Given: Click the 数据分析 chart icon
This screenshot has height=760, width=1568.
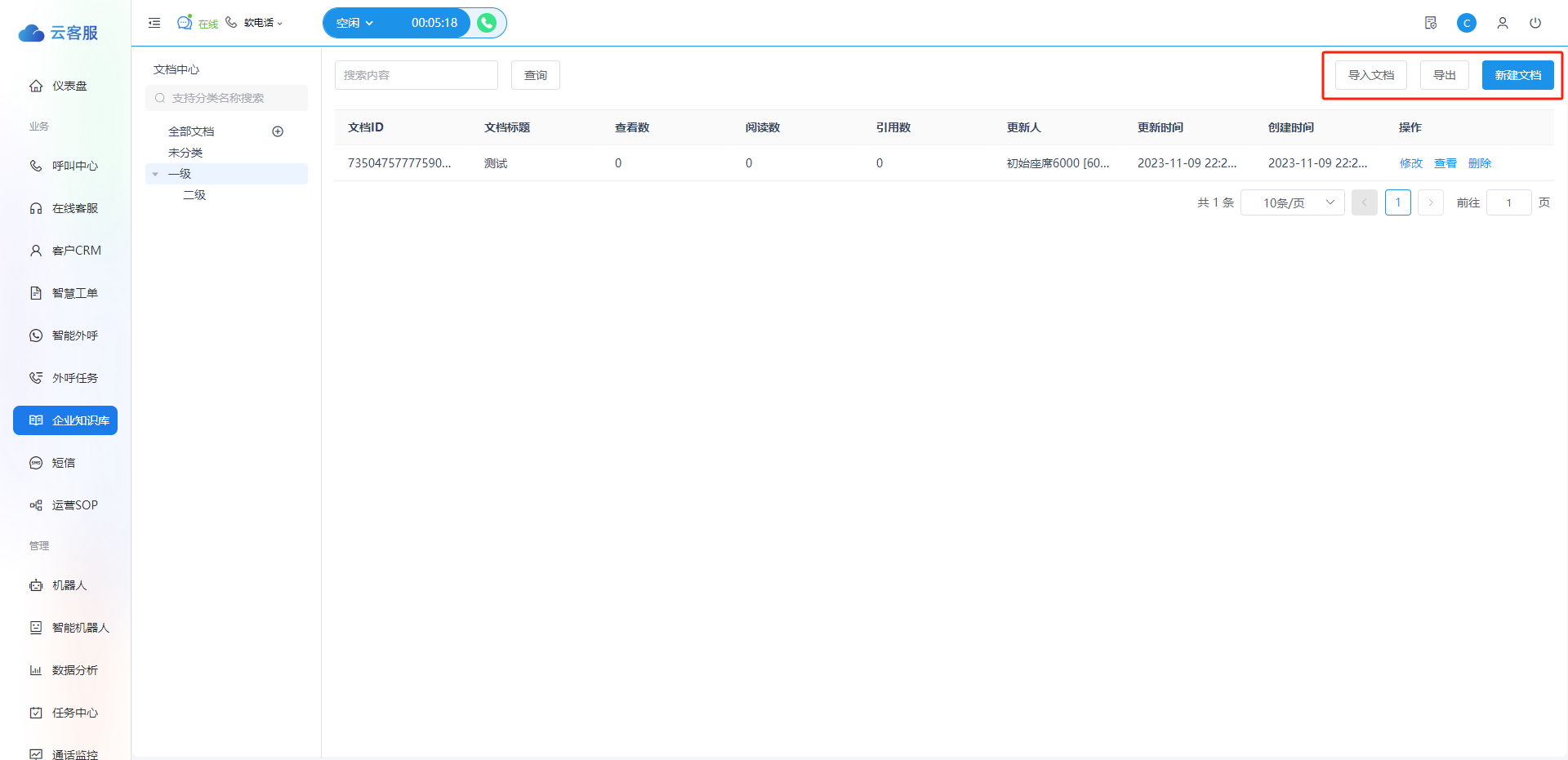Looking at the screenshot, I should point(36,670).
